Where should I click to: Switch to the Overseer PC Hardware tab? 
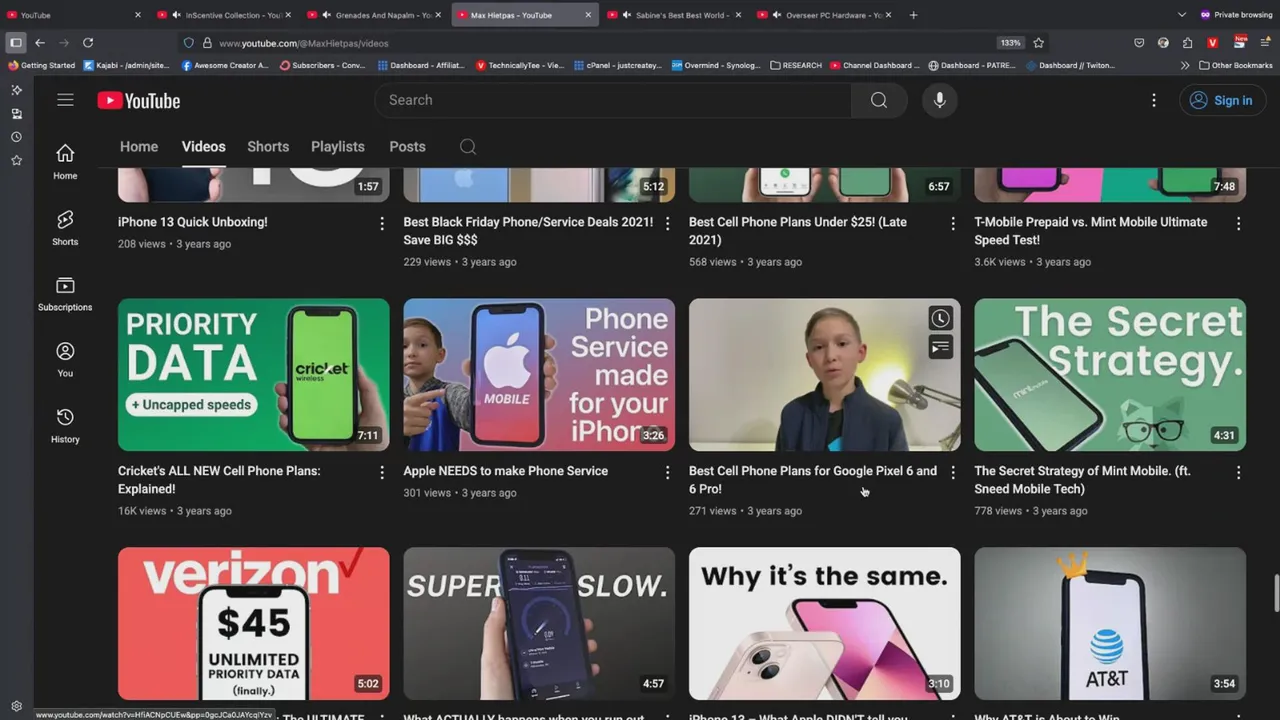[x=825, y=15]
